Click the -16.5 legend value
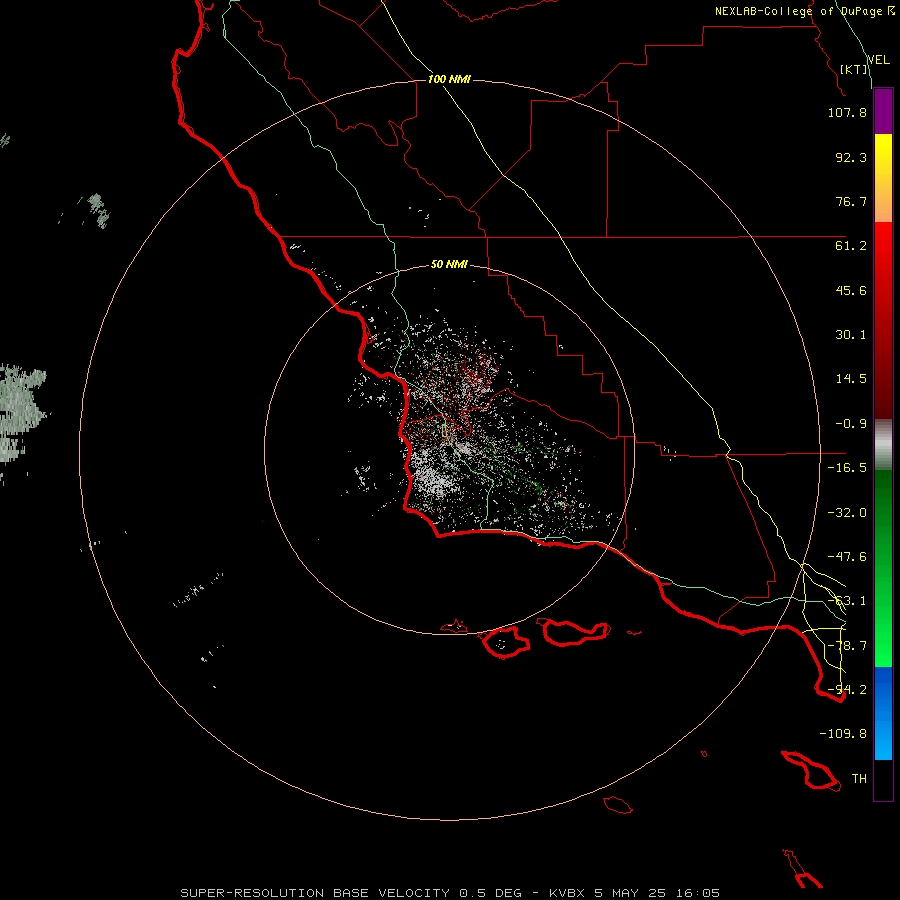 point(847,468)
